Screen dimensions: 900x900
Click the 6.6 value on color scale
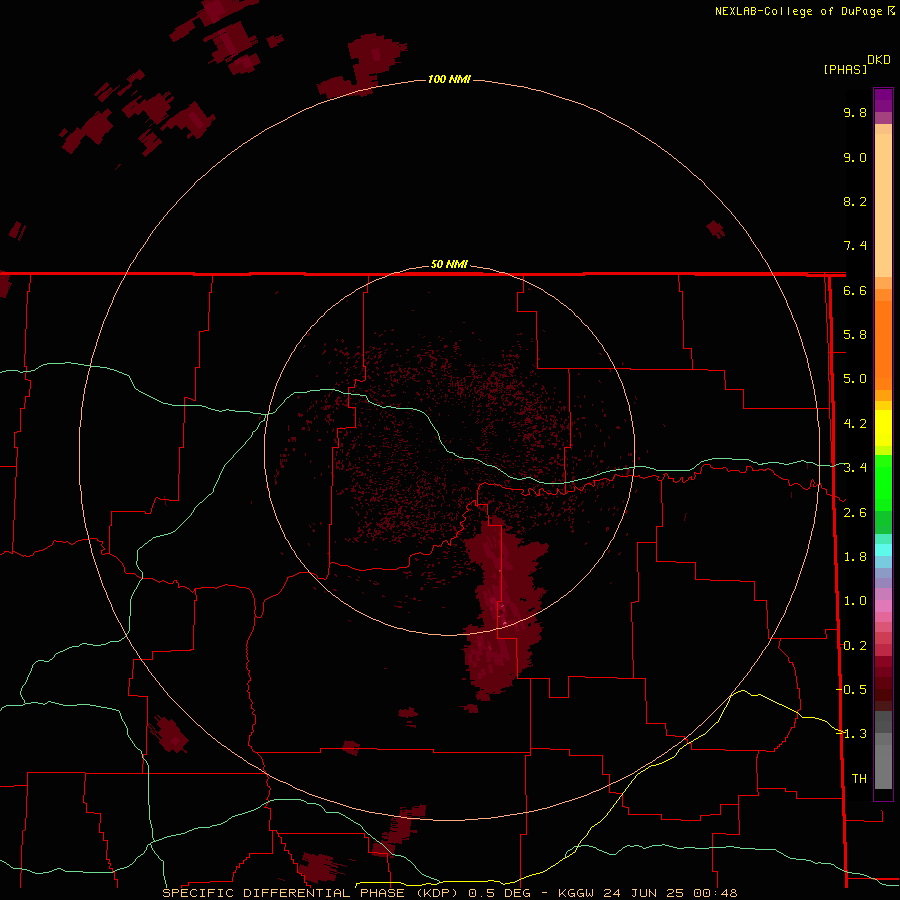tap(855, 290)
